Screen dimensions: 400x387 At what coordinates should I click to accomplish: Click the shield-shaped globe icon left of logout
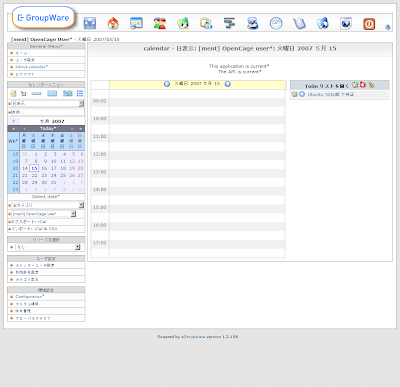coord(346,23)
